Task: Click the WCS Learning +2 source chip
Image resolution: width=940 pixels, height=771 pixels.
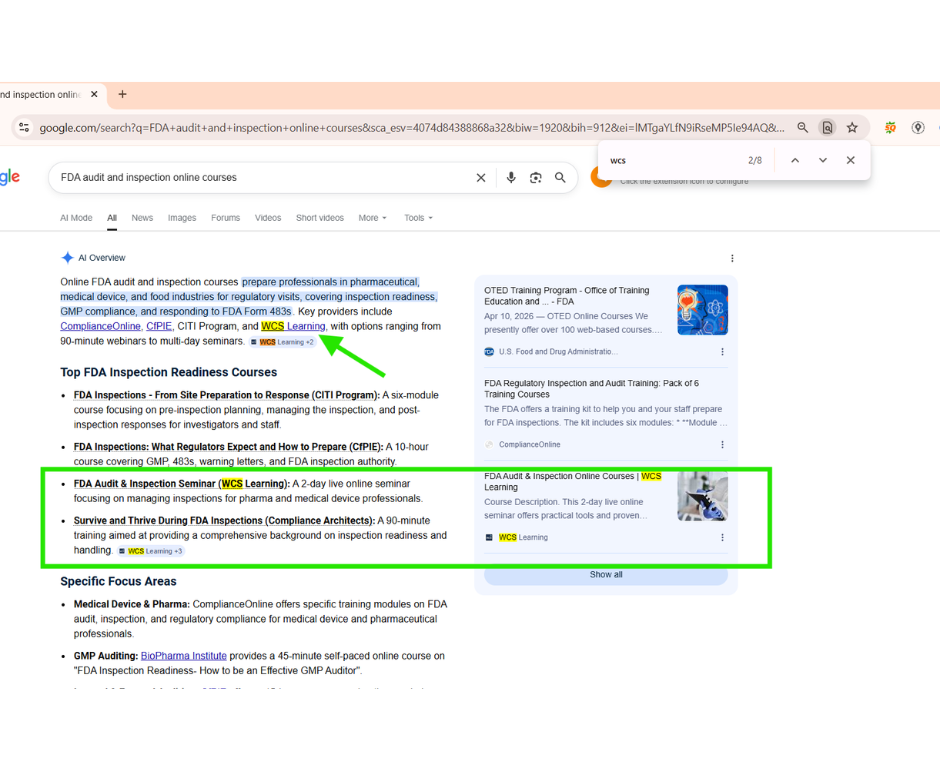Action: (x=282, y=342)
